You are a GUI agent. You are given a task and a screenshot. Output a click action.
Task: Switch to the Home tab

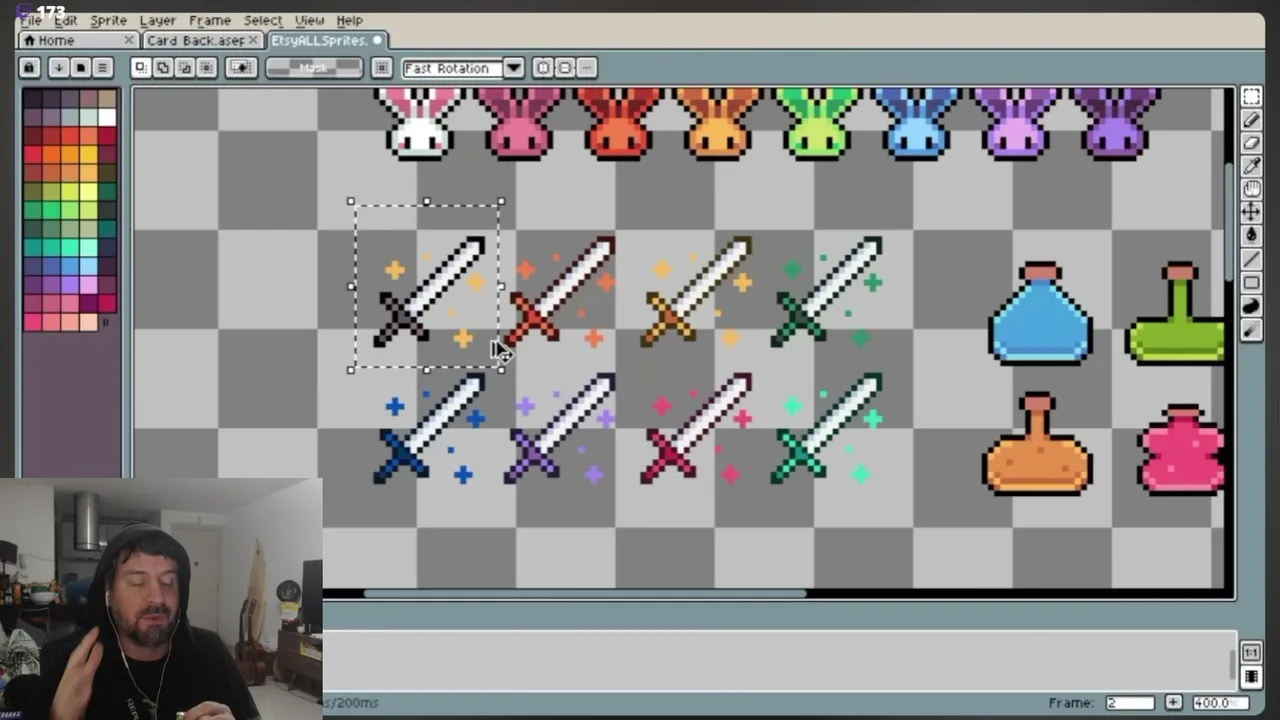(x=78, y=40)
